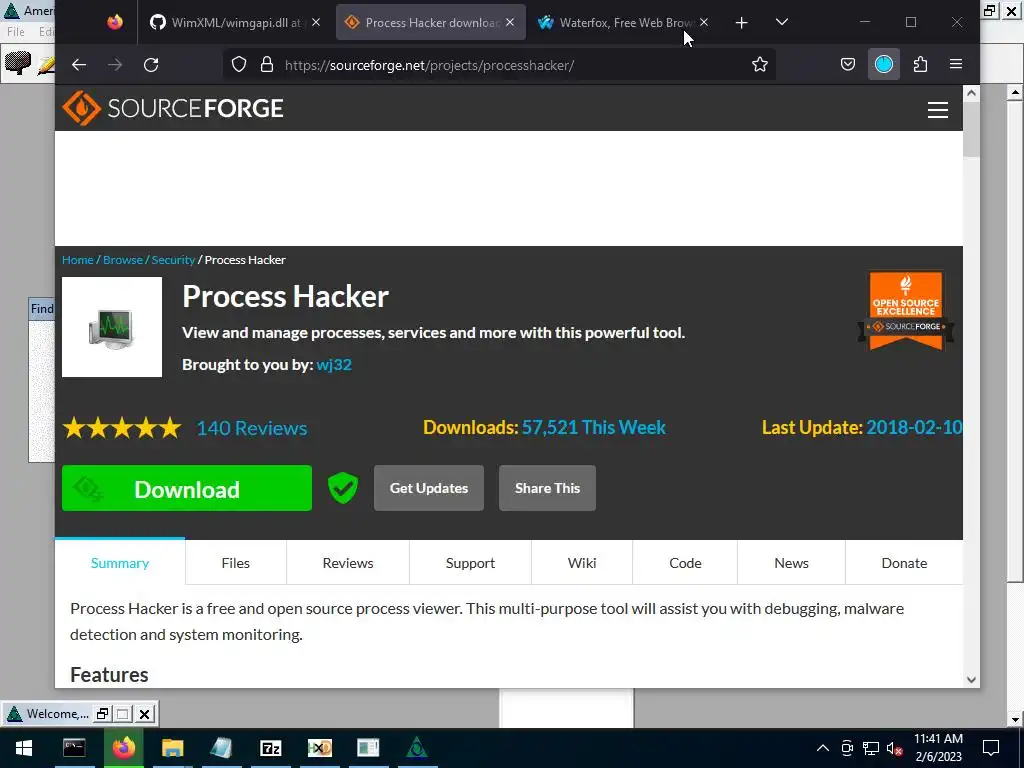Close the Process Hacker tab
Viewport: 1024px width, 768px height.
(510, 22)
